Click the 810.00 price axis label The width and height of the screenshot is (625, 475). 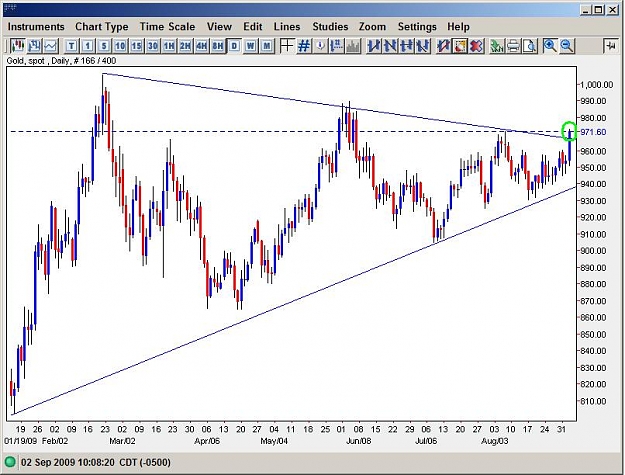point(593,401)
